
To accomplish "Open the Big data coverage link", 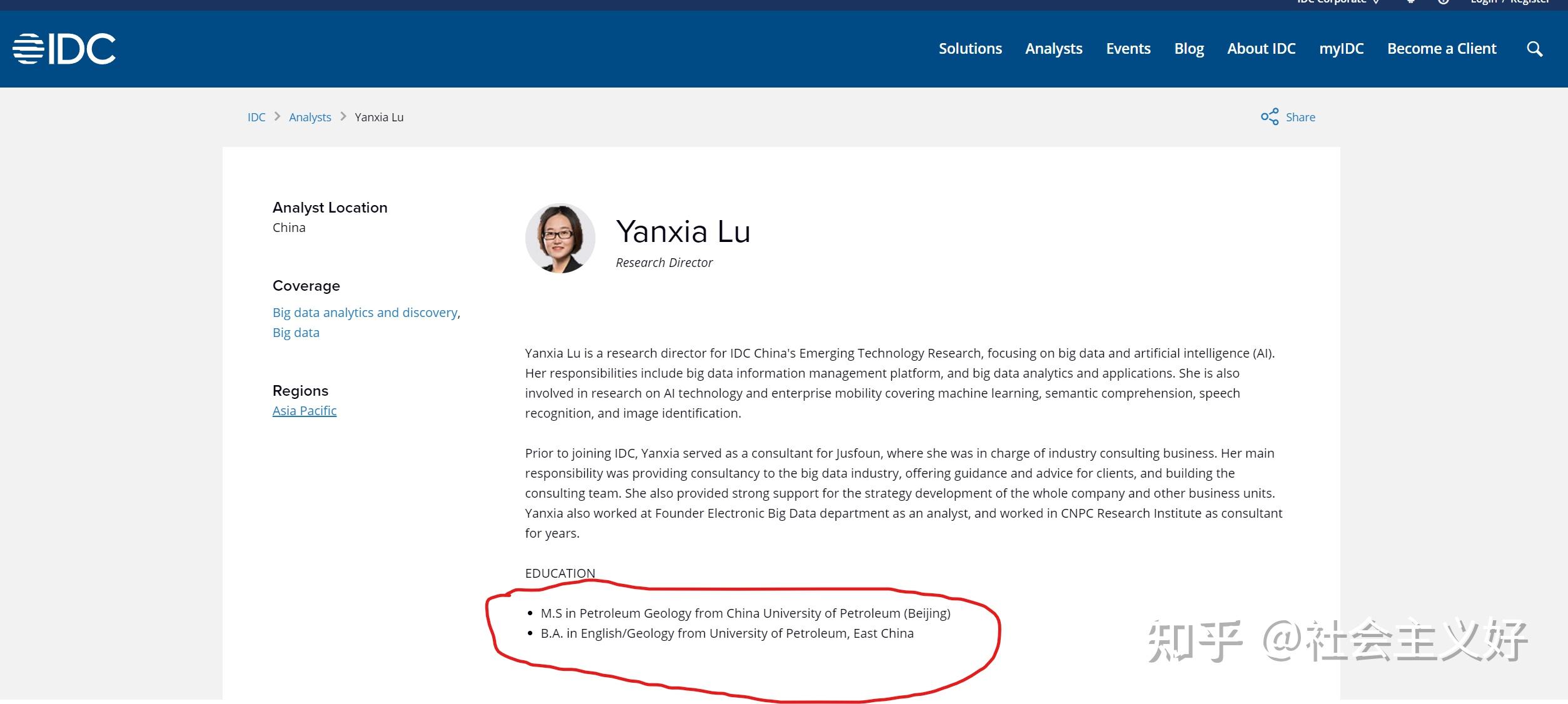I will [296, 333].
